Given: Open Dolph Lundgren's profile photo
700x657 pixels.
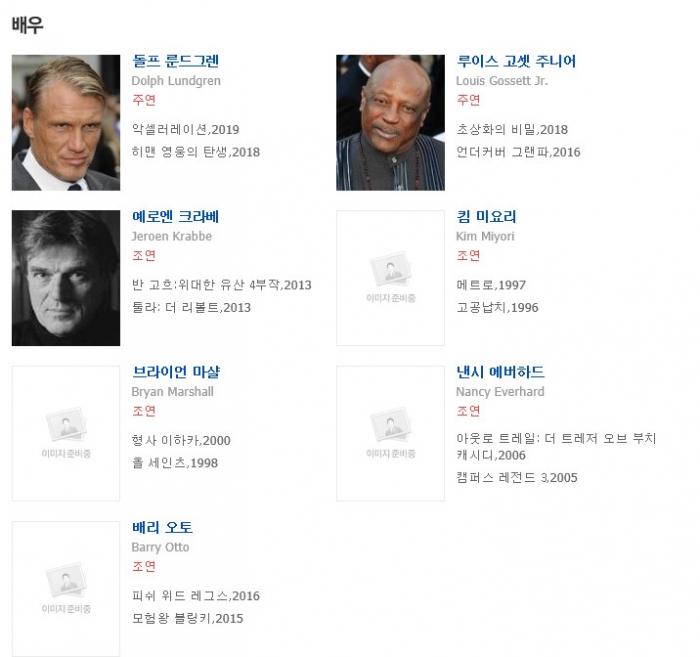Looking at the screenshot, I should (x=66, y=123).
